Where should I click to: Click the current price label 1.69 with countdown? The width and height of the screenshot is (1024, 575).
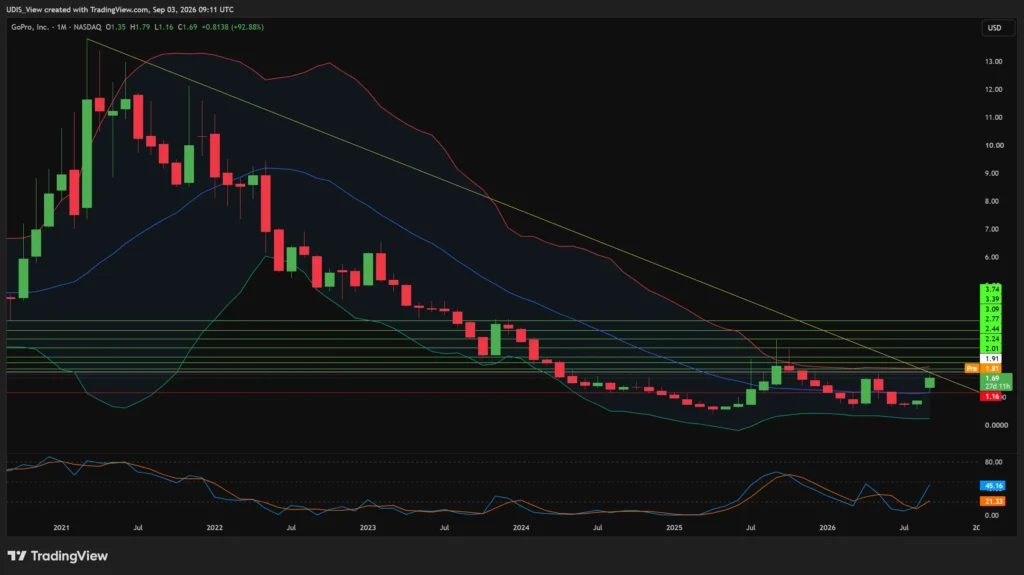tap(997, 382)
